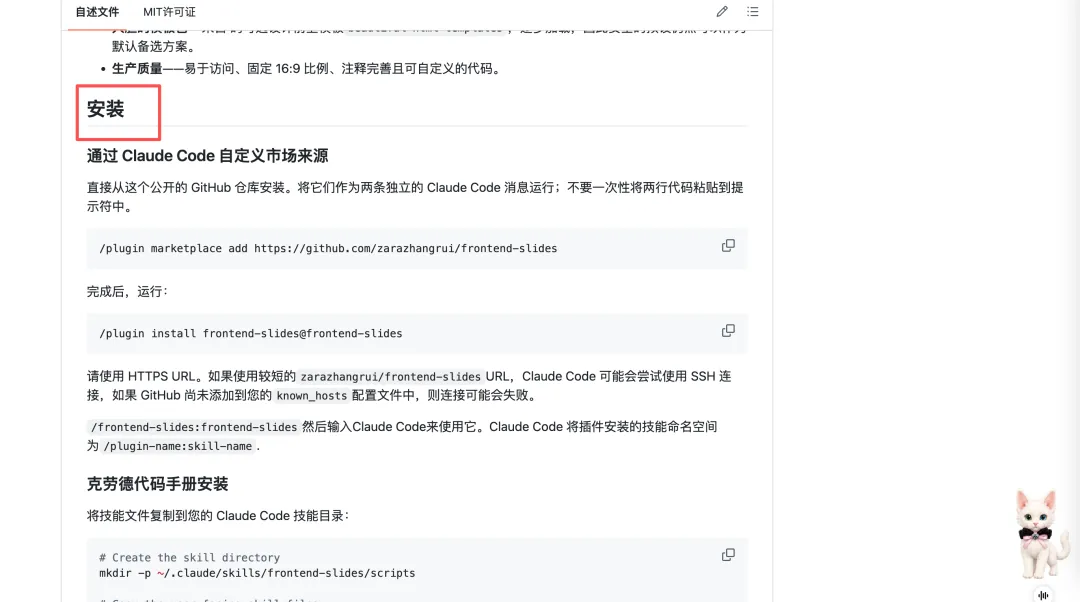Copy the plugin install frontend-slides command
The height and width of the screenshot is (602, 1080).
tap(728, 331)
